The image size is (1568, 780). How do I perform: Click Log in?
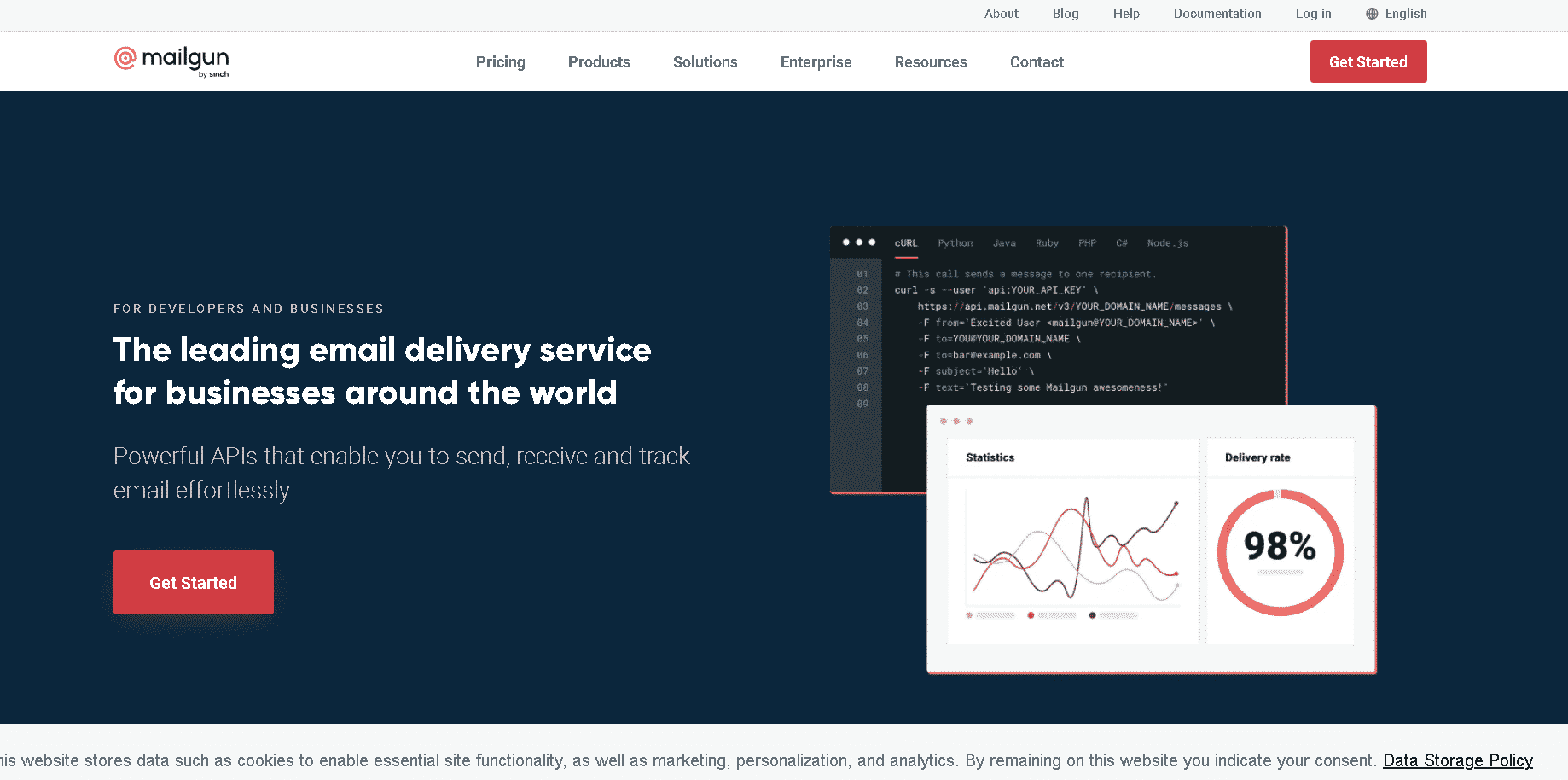click(x=1313, y=14)
